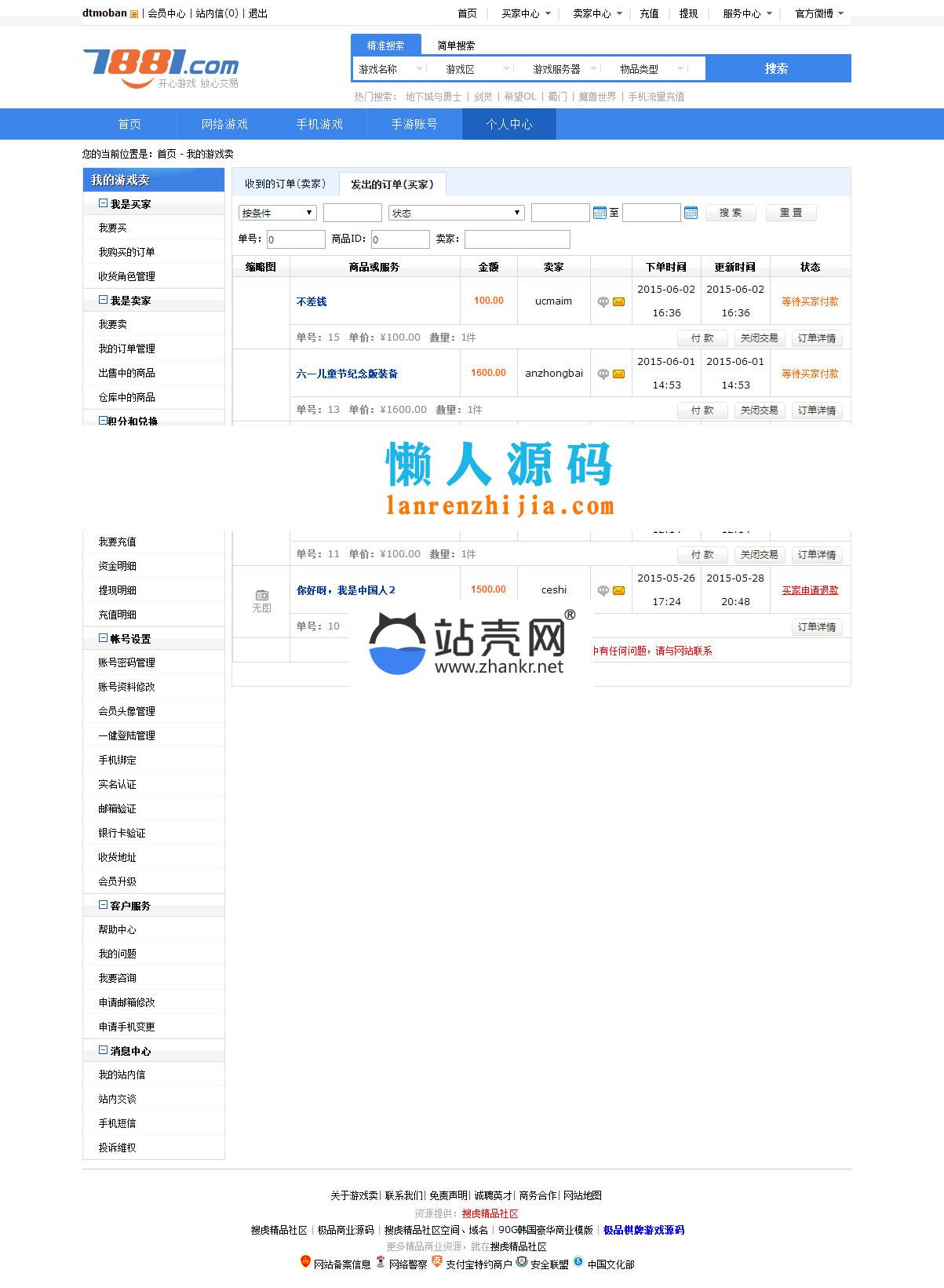Click 付款 button for order number 15
Image resolution: width=944 pixels, height=1288 pixels.
coord(702,338)
